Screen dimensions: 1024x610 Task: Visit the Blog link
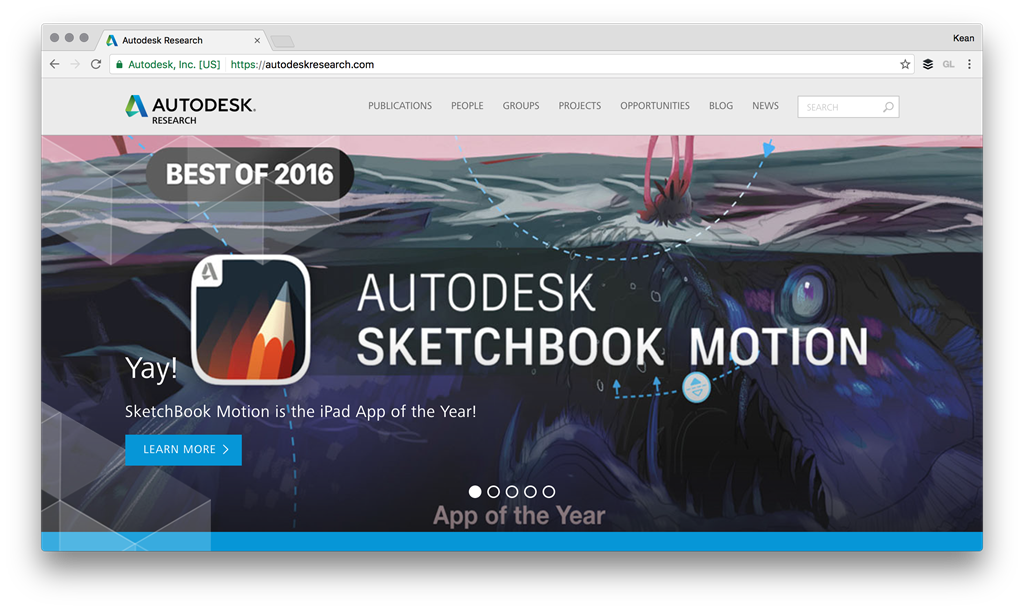point(721,106)
